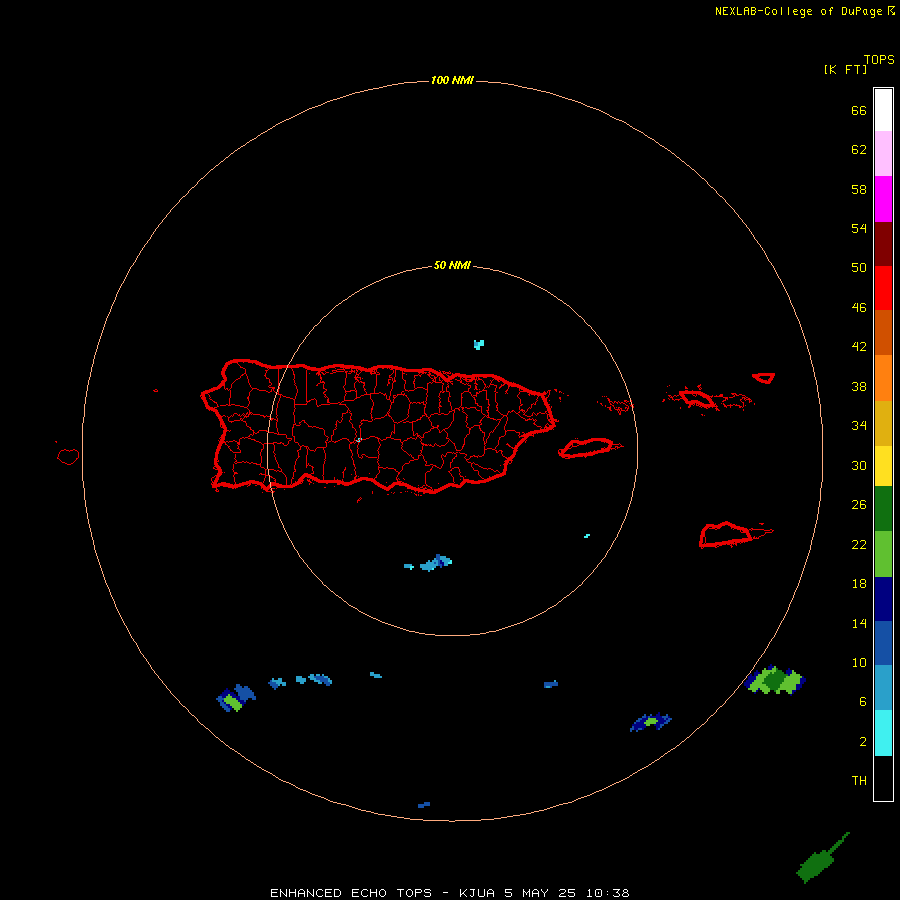Click the 10 legend value
This screenshot has height=900, width=900.
[x=859, y=662]
